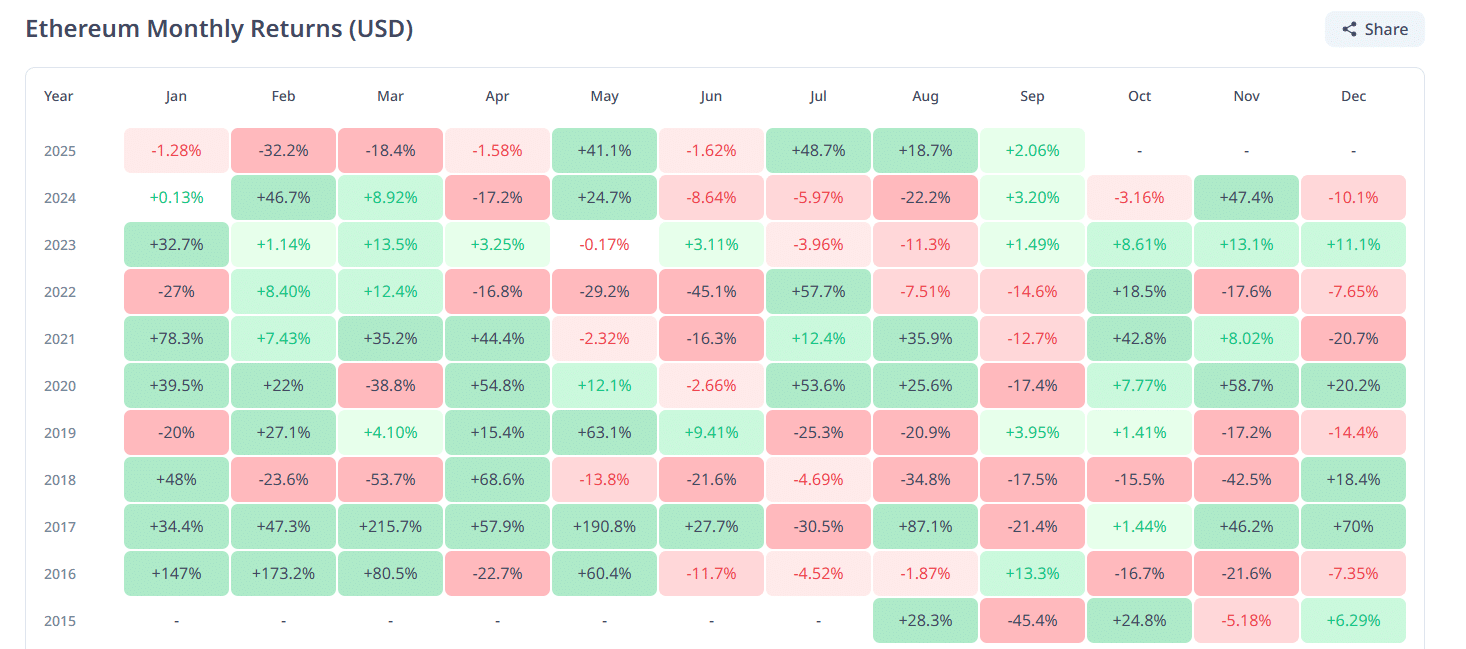Select the 2025 row label

pos(59,151)
